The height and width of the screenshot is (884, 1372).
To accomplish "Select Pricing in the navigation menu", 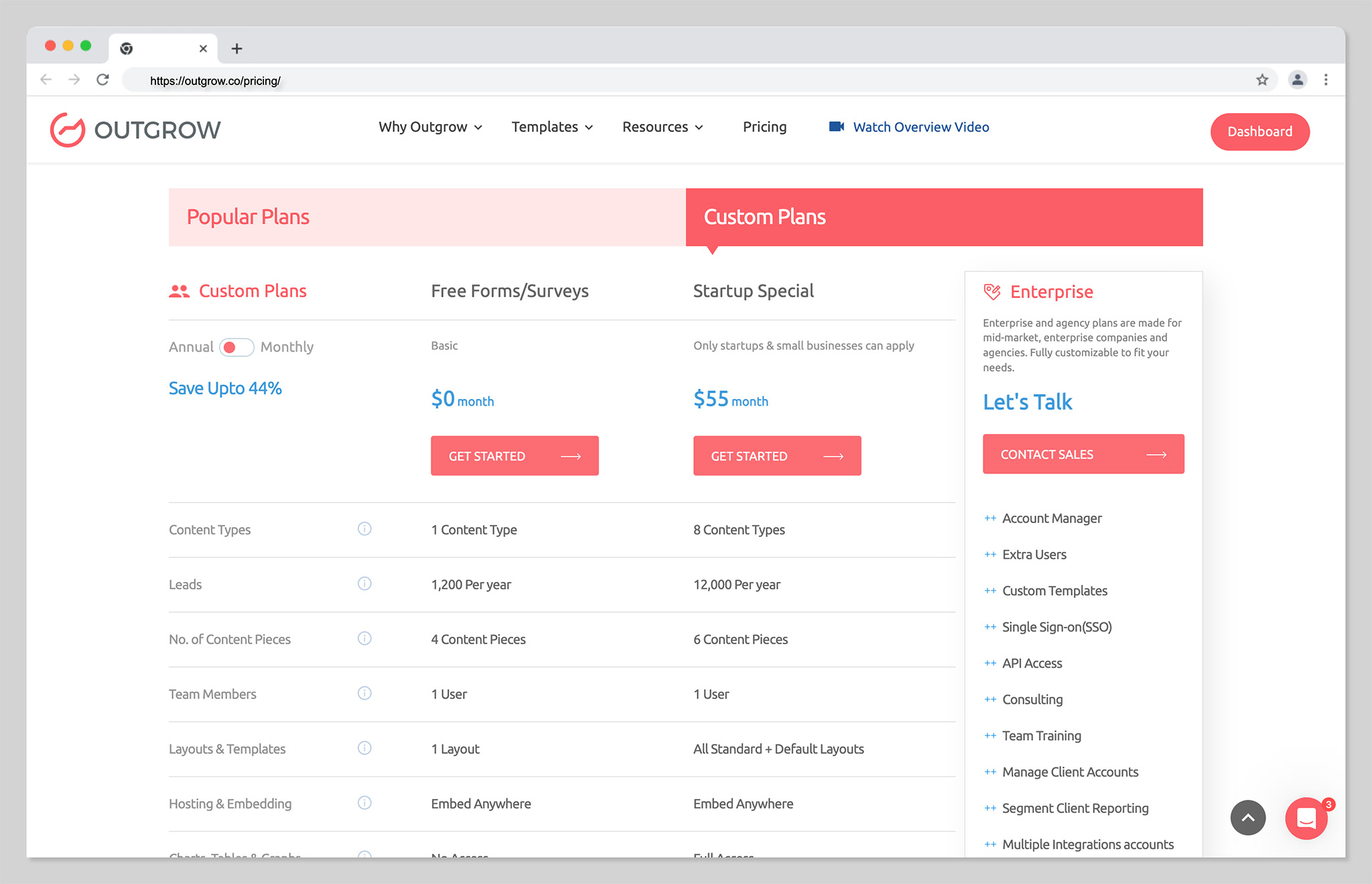I will coord(764,127).
